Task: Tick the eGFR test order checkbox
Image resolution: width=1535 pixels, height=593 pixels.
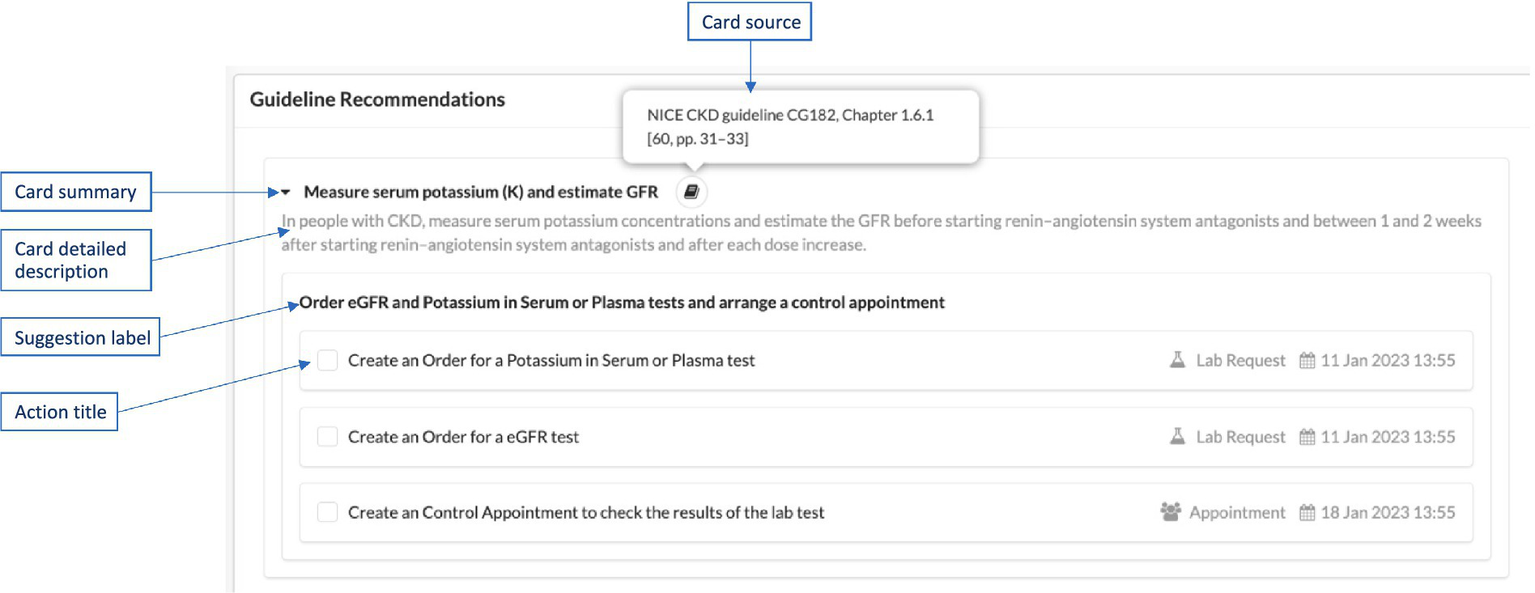Action: point(327,437)
